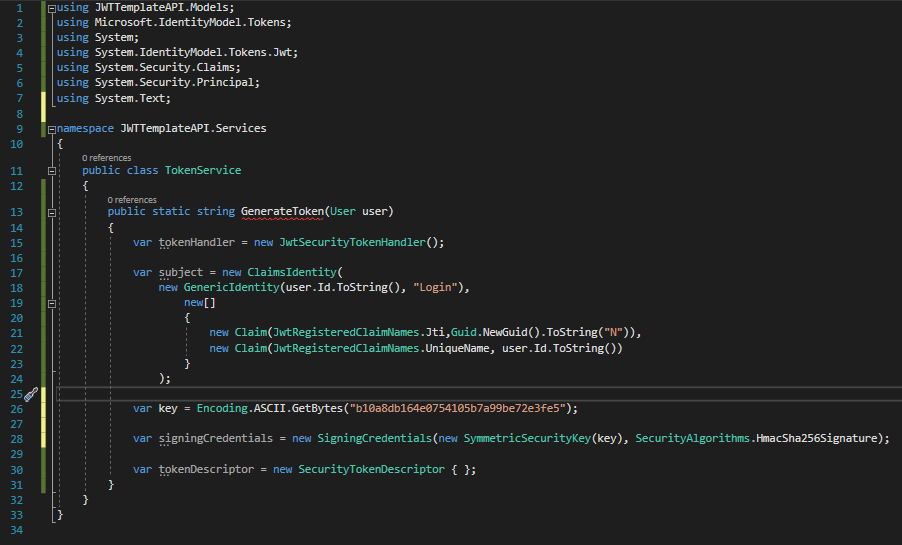Click the JwtSecurityTokenHandler type
Screen dimensions: 902x545
click(353, 242)
